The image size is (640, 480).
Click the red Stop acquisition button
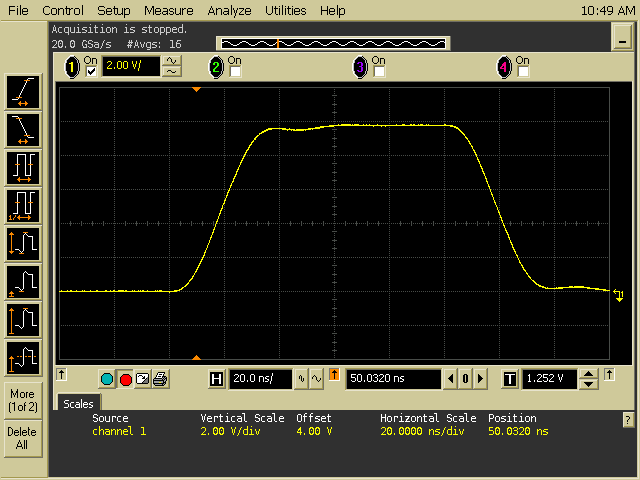[125, 379]
